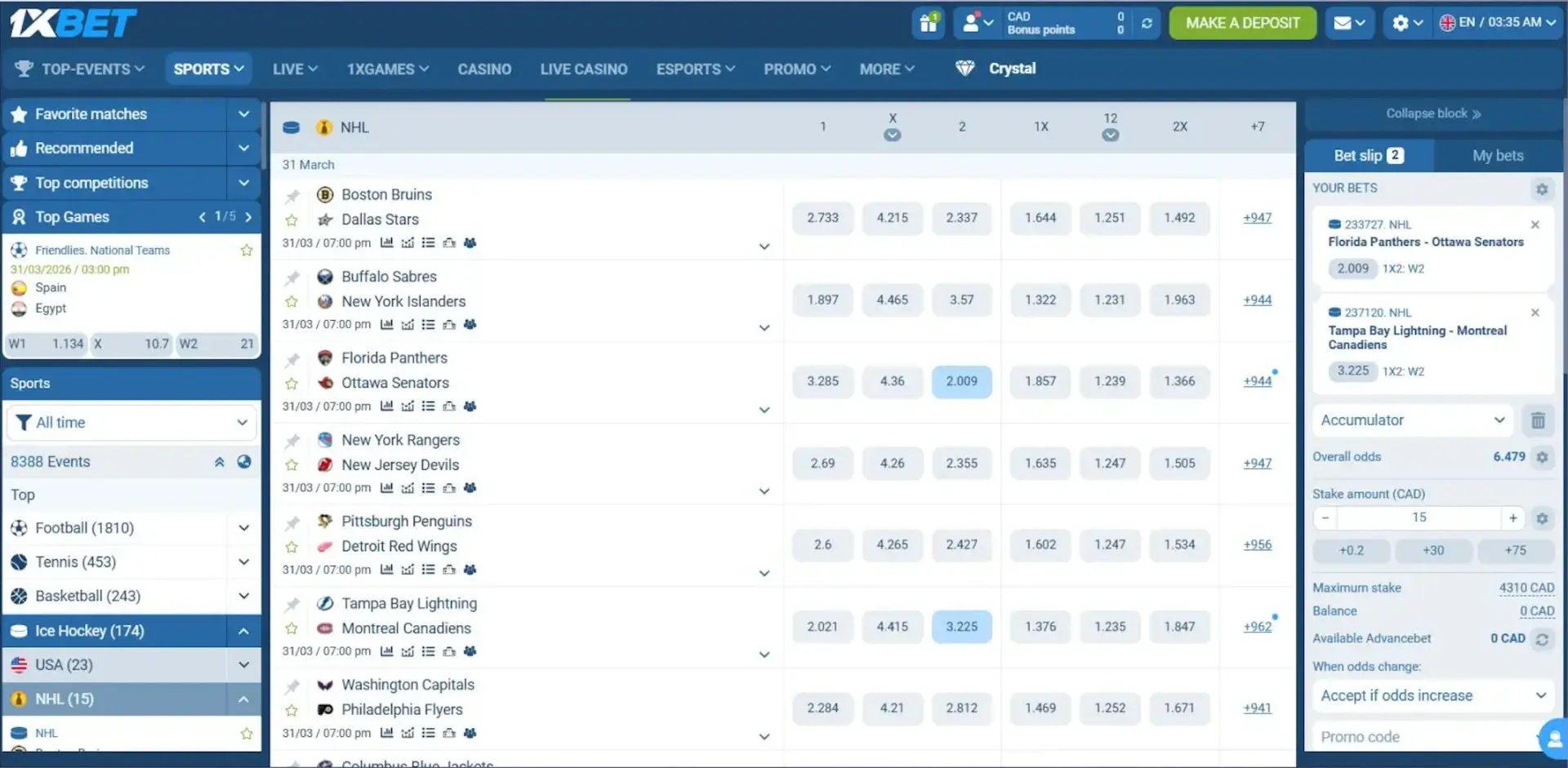Remove Tampa Bay Lightning bet from slip

pyautogui.click(x=1535, y=313)
